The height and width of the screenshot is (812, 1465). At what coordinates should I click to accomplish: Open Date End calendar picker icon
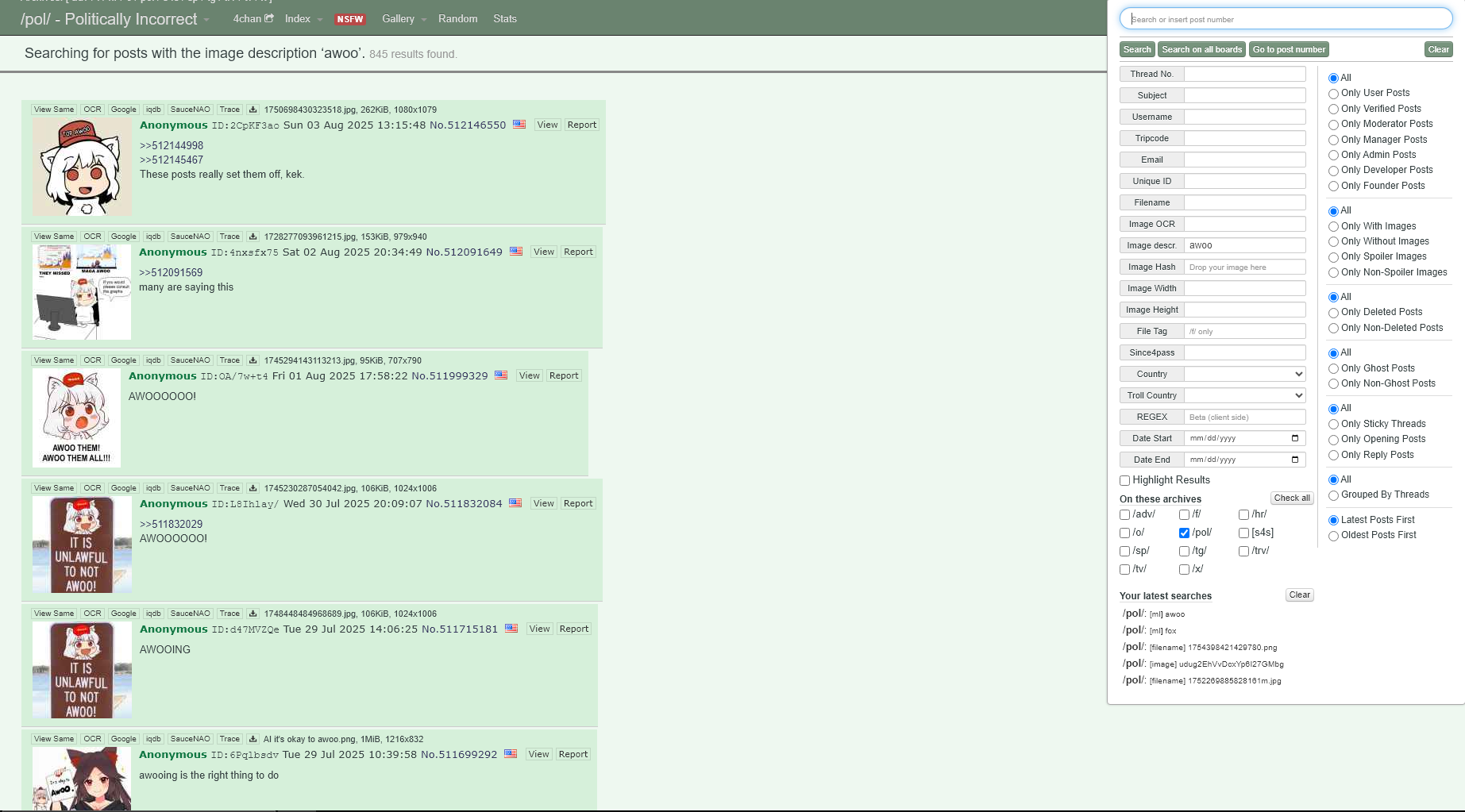click(x=1295, y=460)
